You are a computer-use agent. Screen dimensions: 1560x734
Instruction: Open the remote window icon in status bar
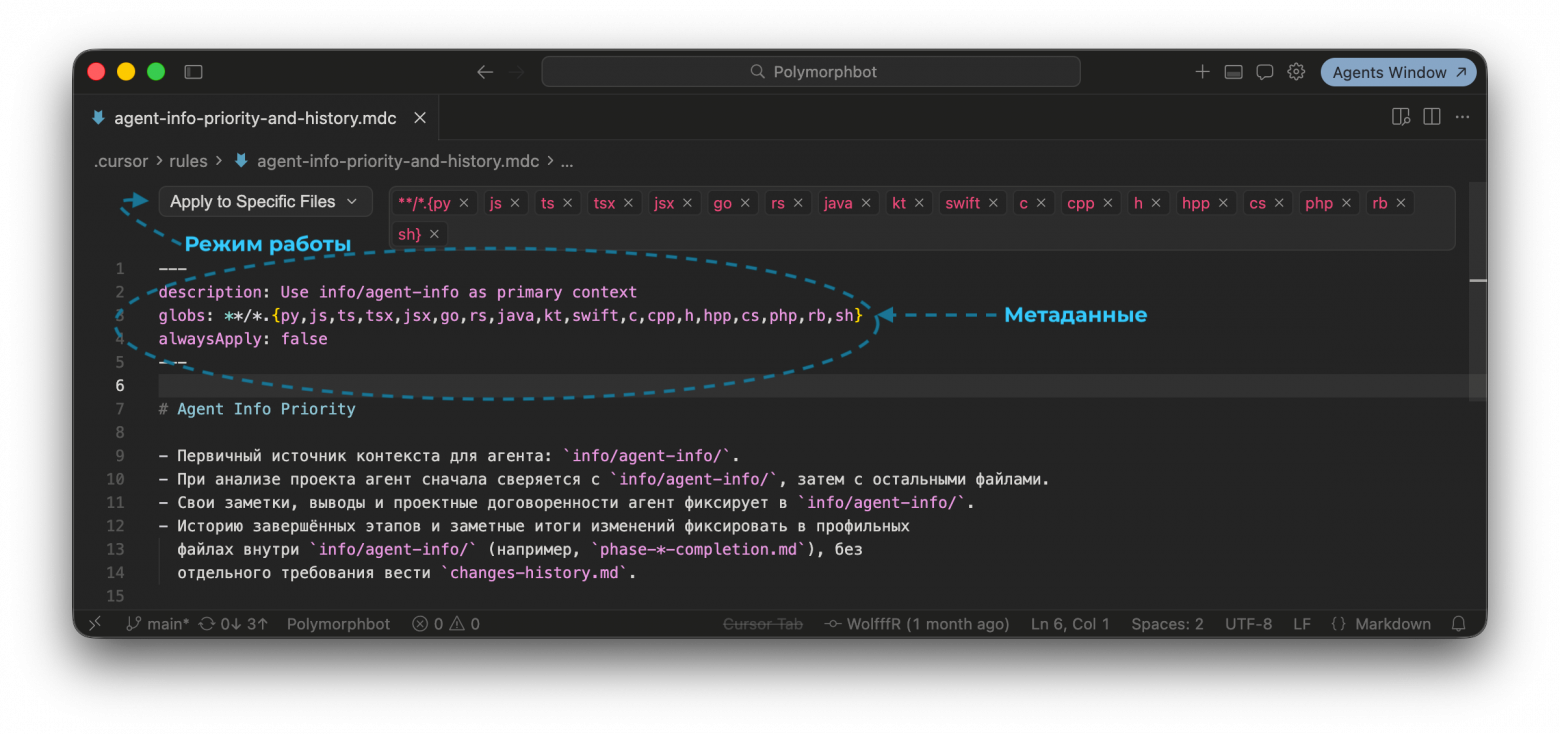pyautogui.click(x=95, y=624)
